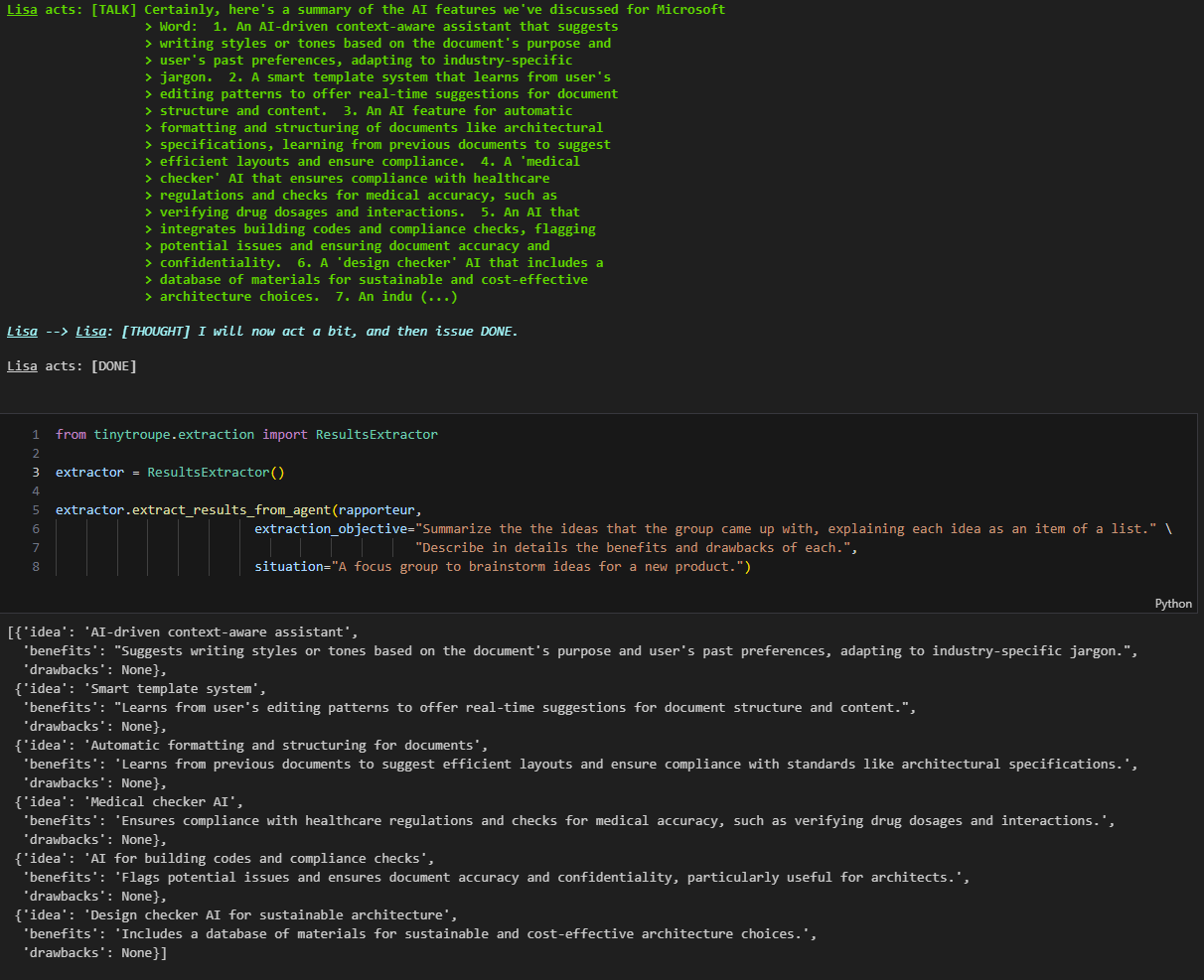This screenshot has height=980, width=1204.
Task: Click the 'Smart template system' idea value
Action: point(175,688)
